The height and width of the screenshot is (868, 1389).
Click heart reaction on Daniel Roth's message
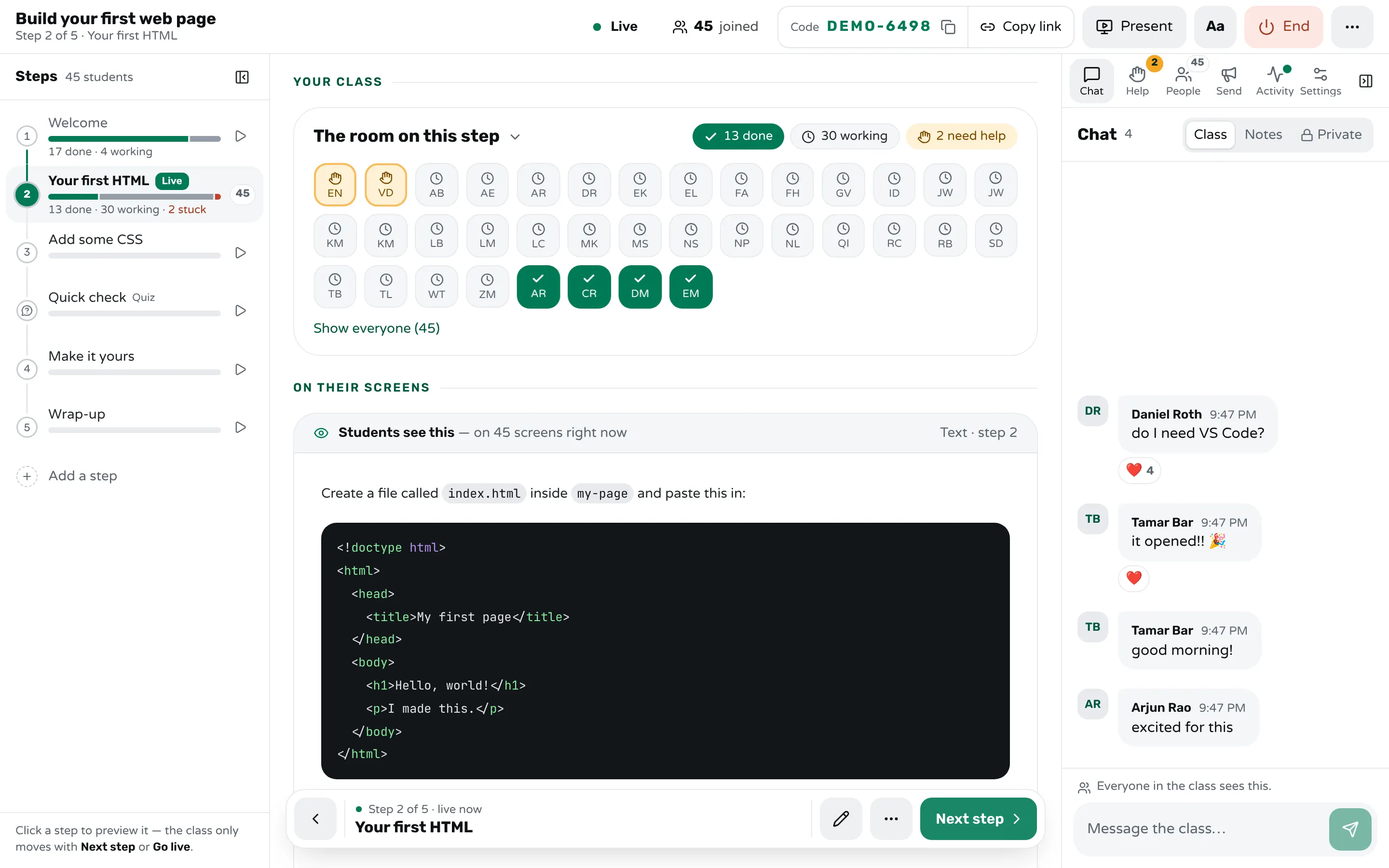click(1139, 470)
